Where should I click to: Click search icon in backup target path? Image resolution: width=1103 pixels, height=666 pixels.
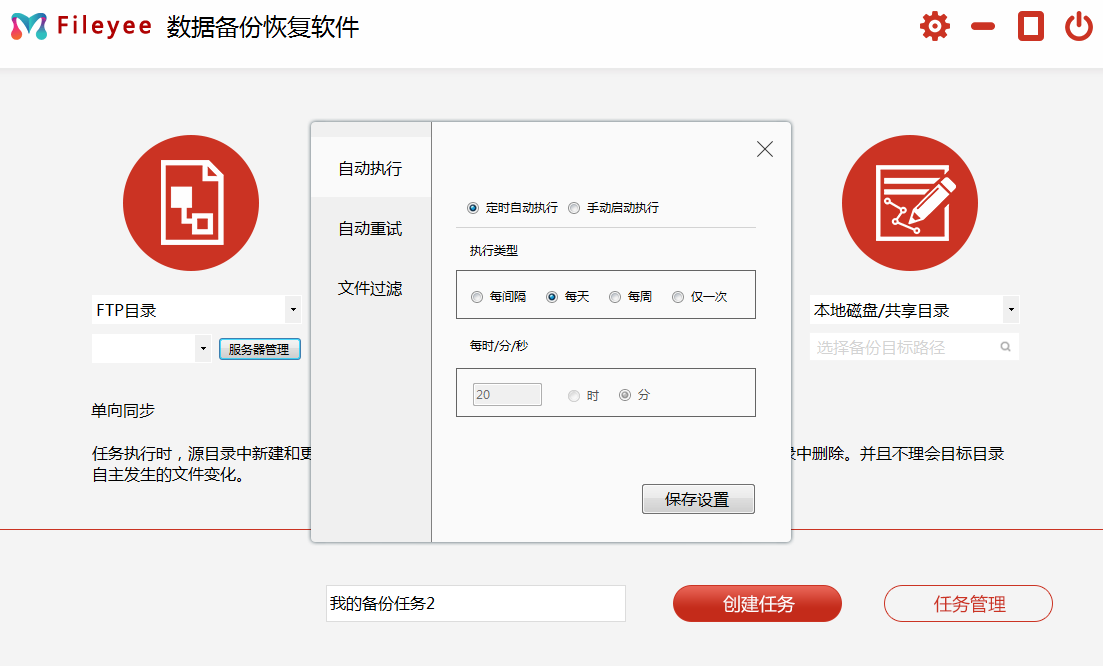pyautogui.click(x=1005, y=347)
